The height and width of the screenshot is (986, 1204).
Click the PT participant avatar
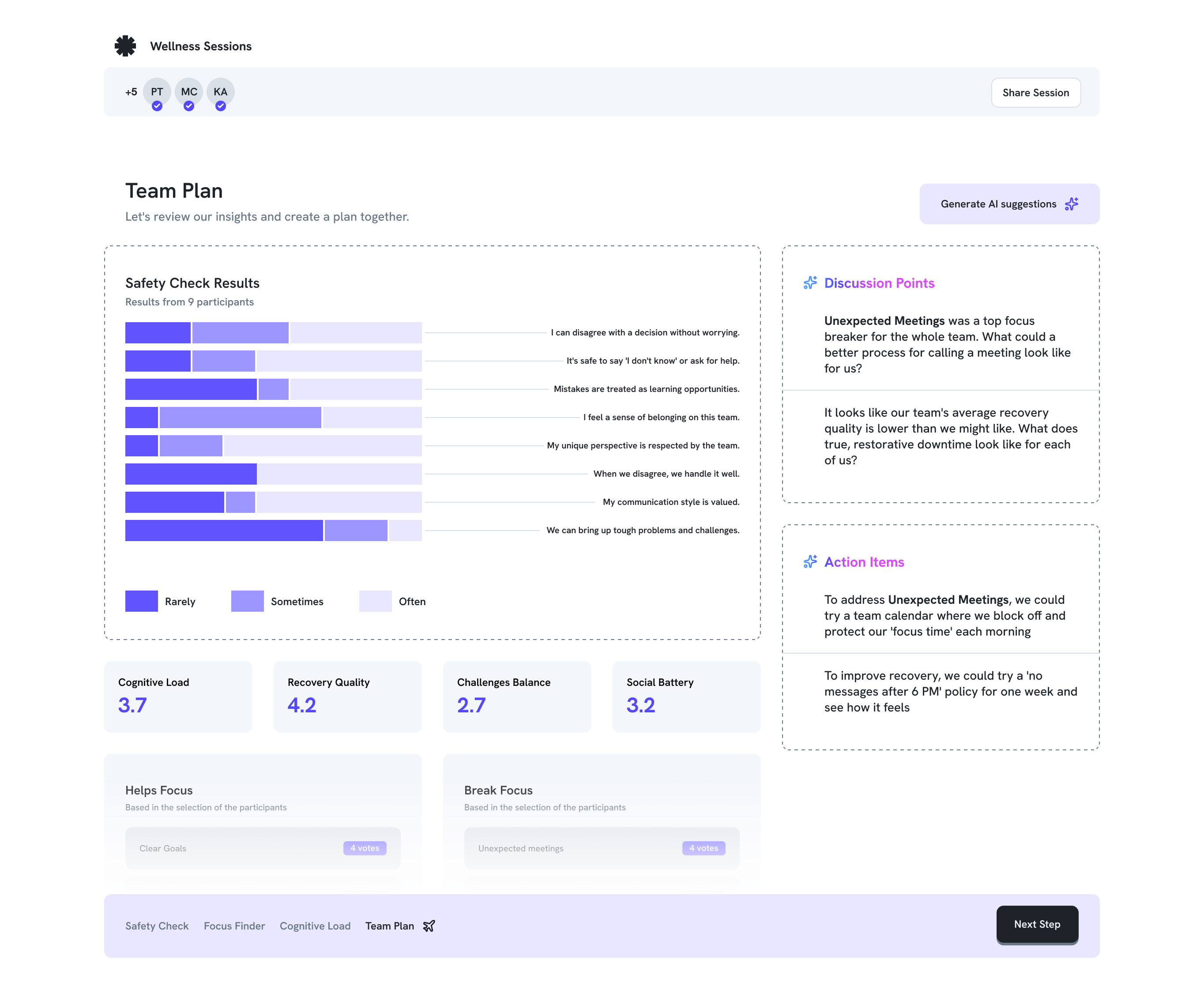click(x=157, y=91)
